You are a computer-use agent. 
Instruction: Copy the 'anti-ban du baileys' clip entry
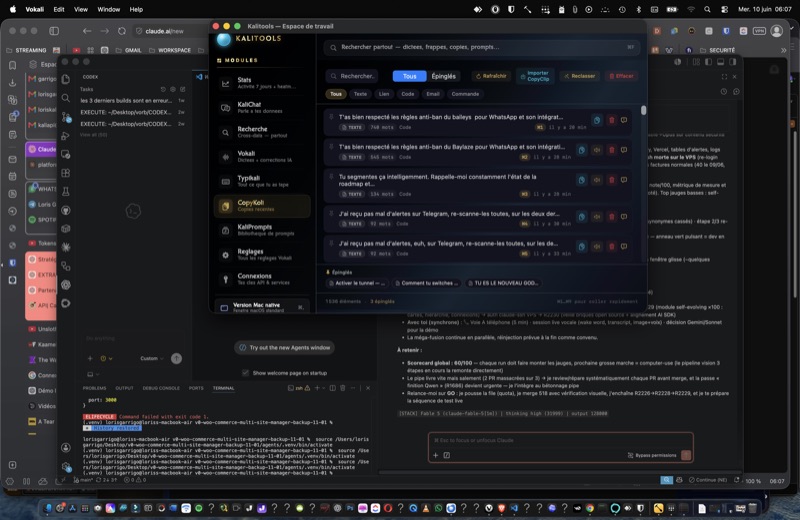pyautogui.click(x=596, y=120)
